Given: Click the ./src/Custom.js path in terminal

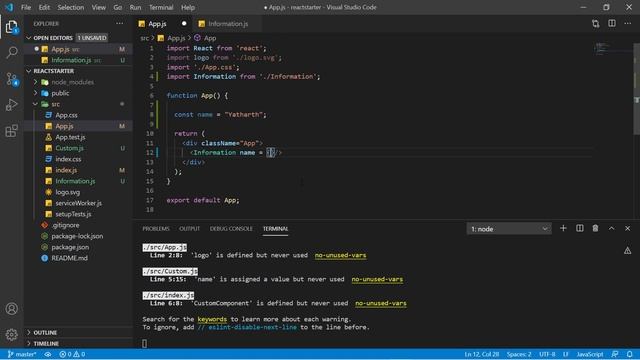Looking at the screenshot, I should coord(170,271).
